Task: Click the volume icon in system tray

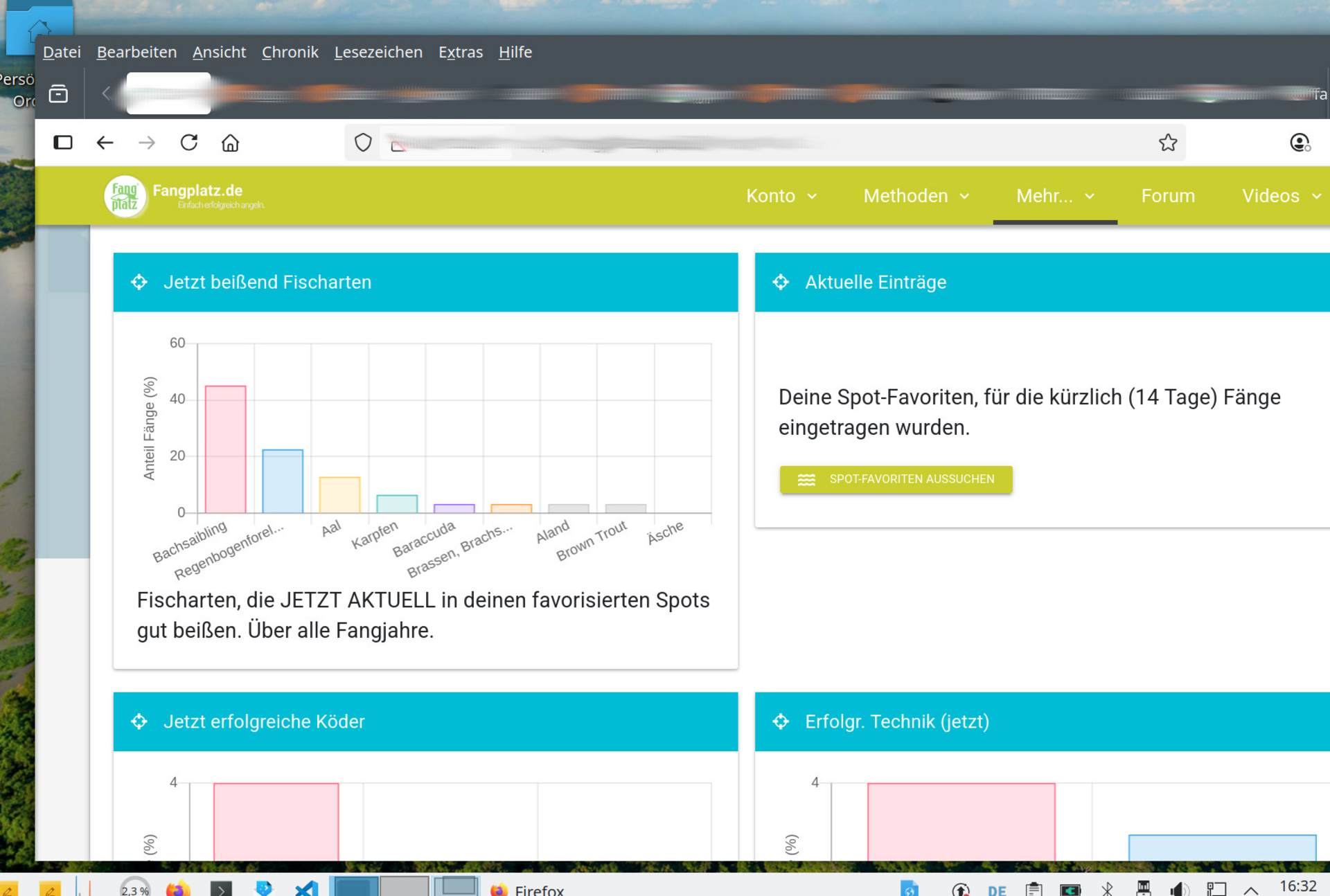Action: (1178, 889)
